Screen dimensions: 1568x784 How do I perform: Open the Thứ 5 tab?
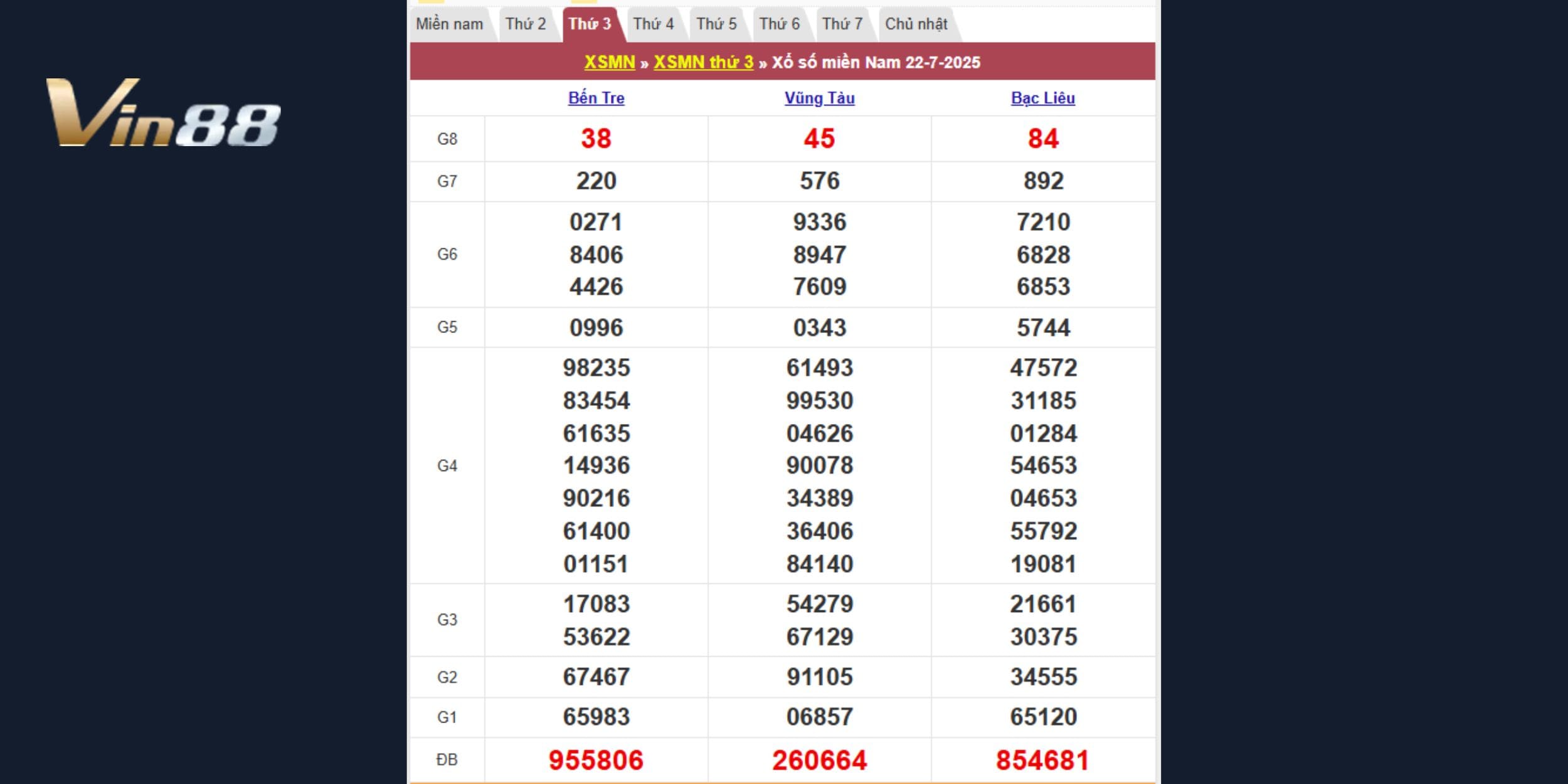click(716, 24)
